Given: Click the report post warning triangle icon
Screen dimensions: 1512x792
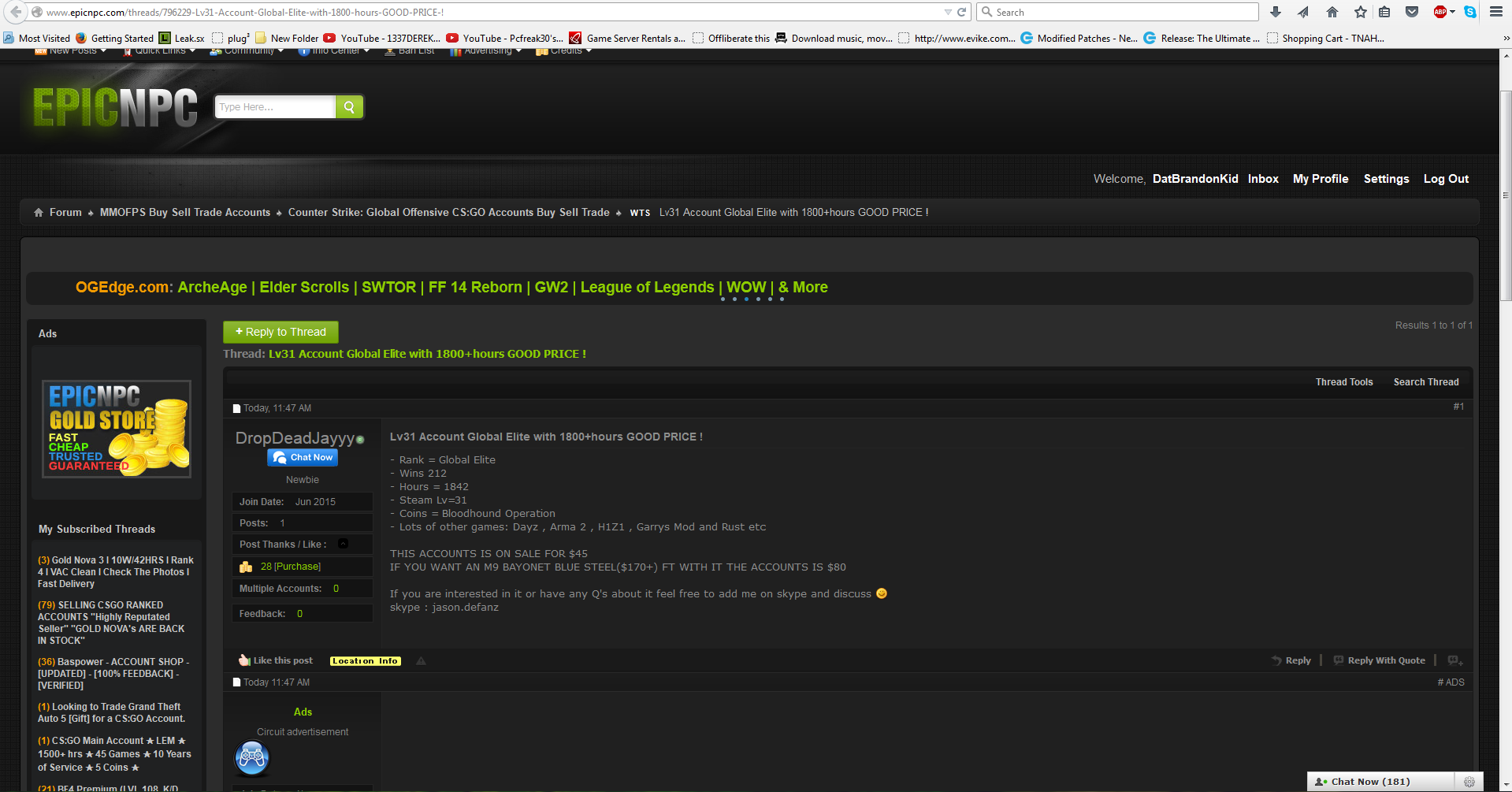Looking at the screenshot, I should [421, 661].
